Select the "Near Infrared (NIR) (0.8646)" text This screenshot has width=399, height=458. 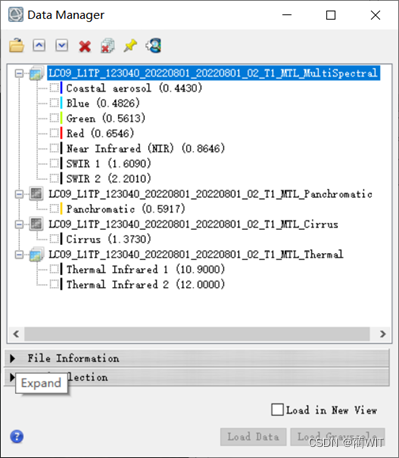coord(145,148)
